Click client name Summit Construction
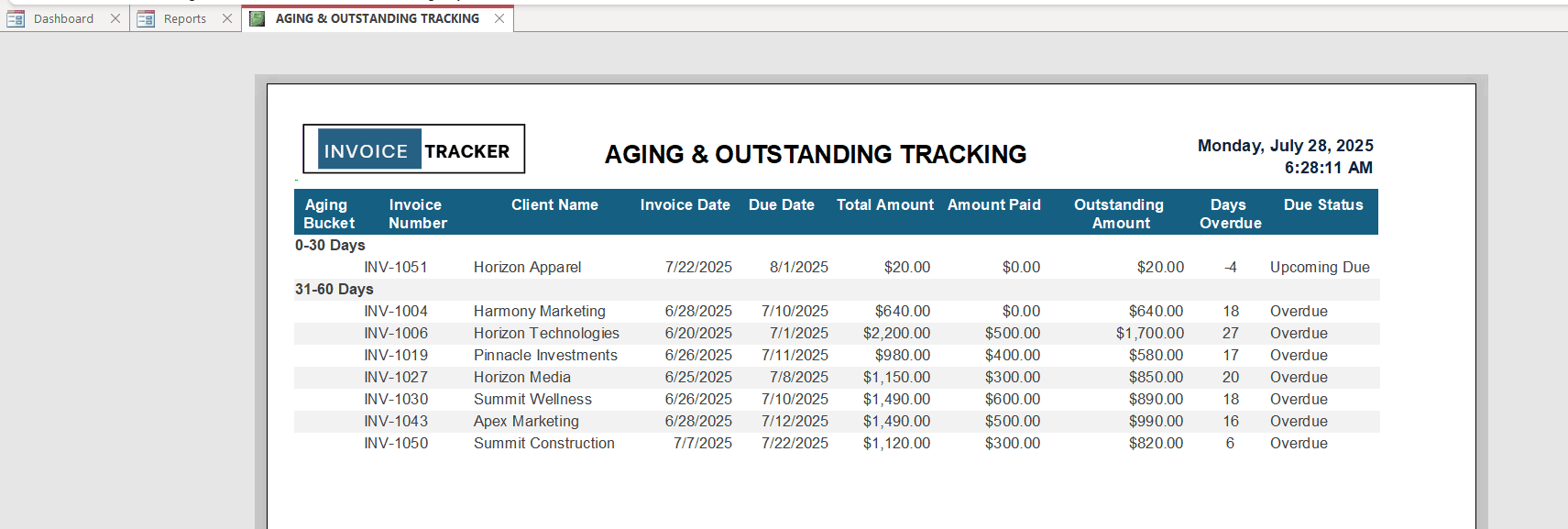The width and height of the screenshot is (1568, 529). click(x=543, y=443)
